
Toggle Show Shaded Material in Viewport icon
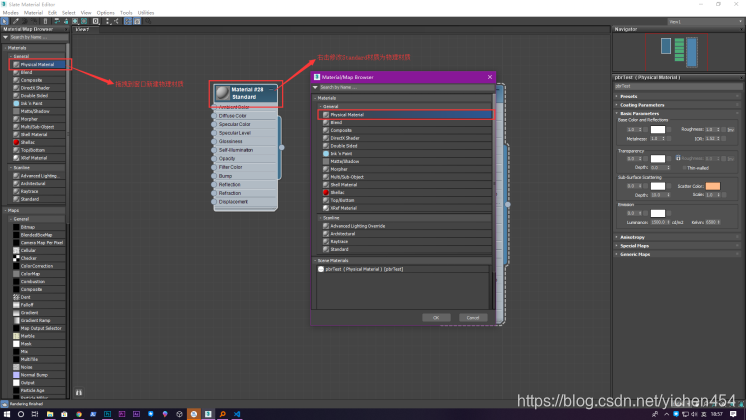(x=75, y=21)
